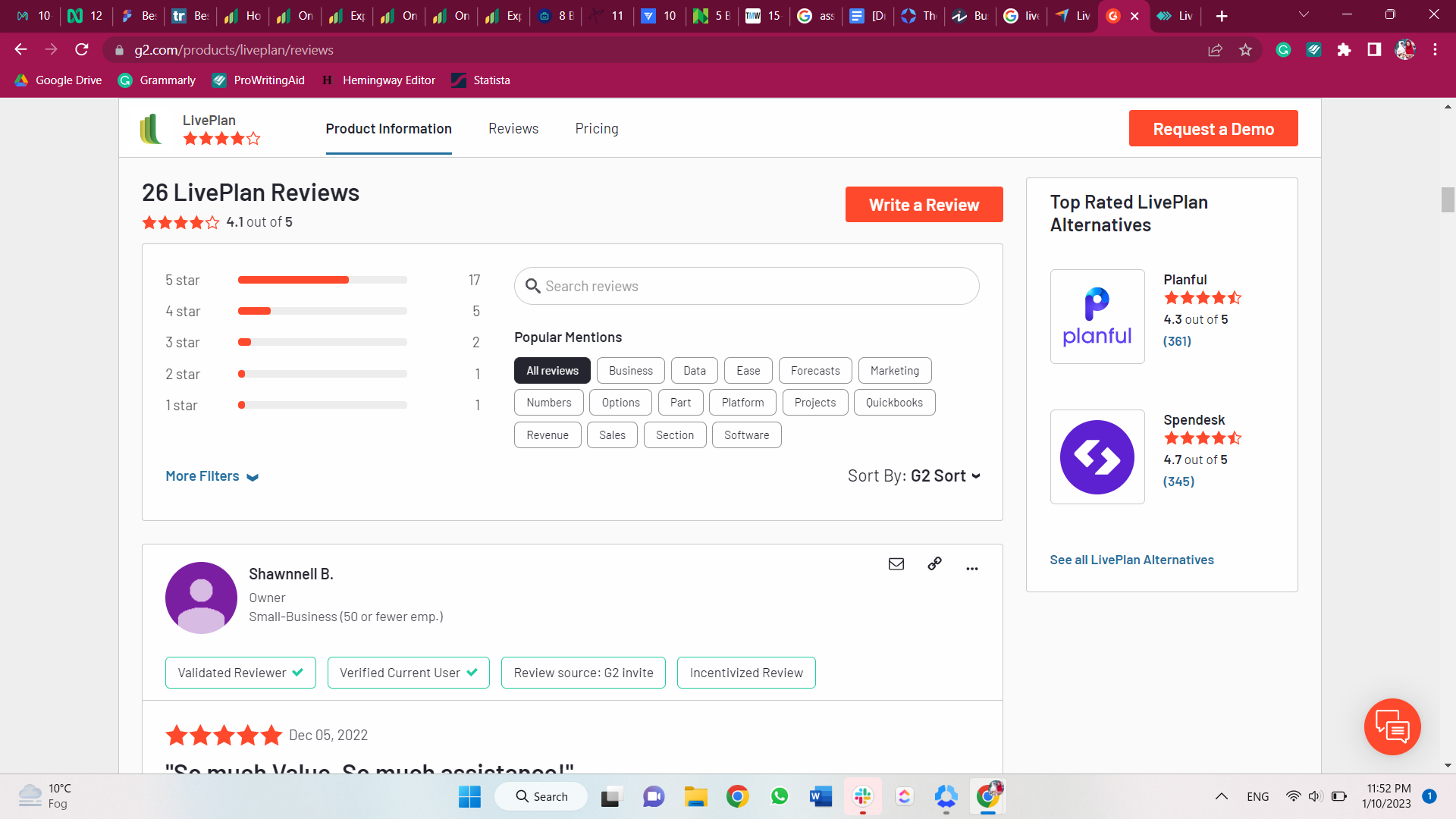Open the browser Extensions puzzle icon
The width and height of the screenshot is (1456, 819).
(x=1344, y=50)
